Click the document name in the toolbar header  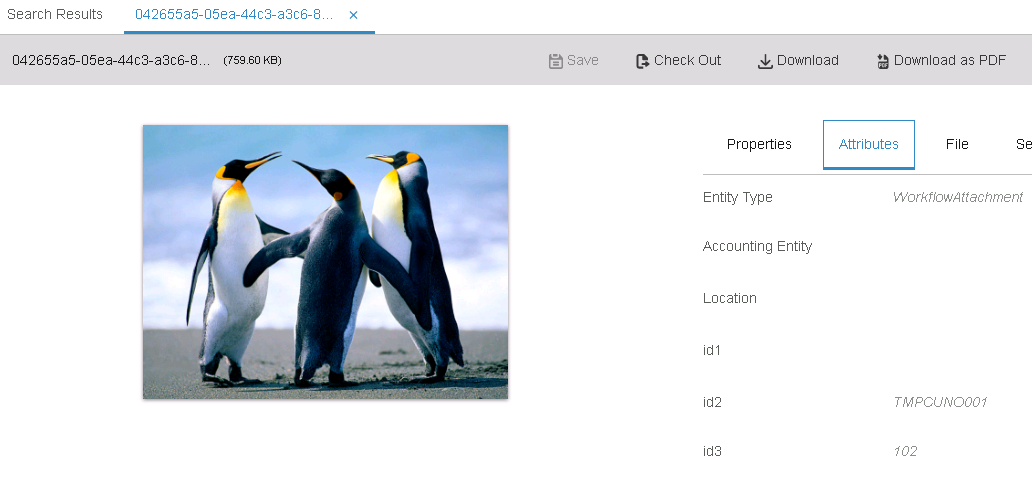111,61
